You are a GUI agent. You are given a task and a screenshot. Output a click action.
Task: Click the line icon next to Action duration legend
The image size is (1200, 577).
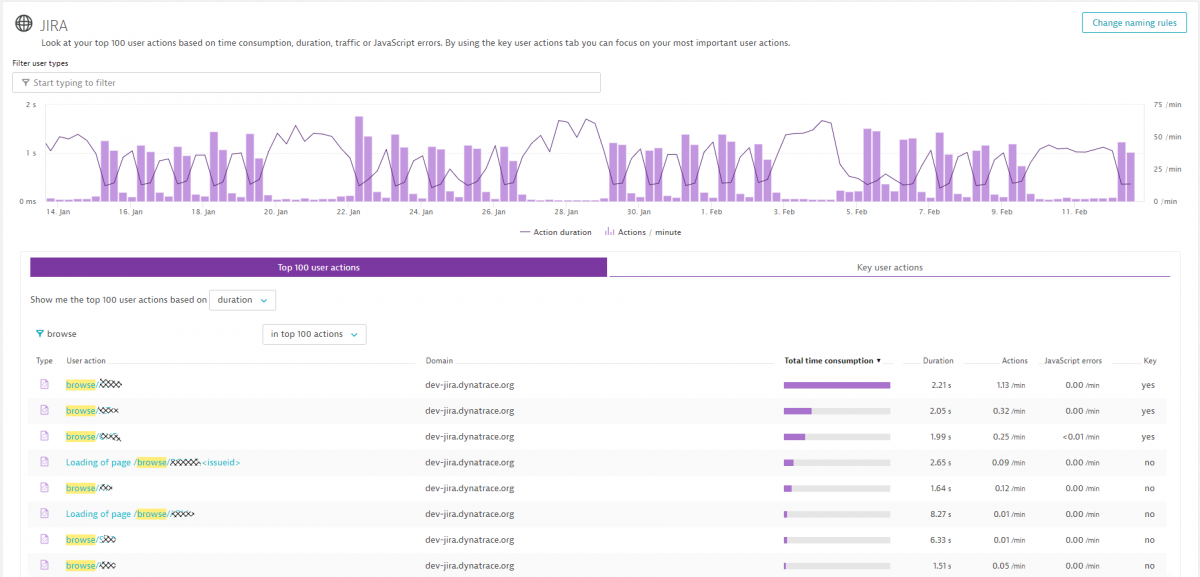pyautogui.click(x=527, y=231)
